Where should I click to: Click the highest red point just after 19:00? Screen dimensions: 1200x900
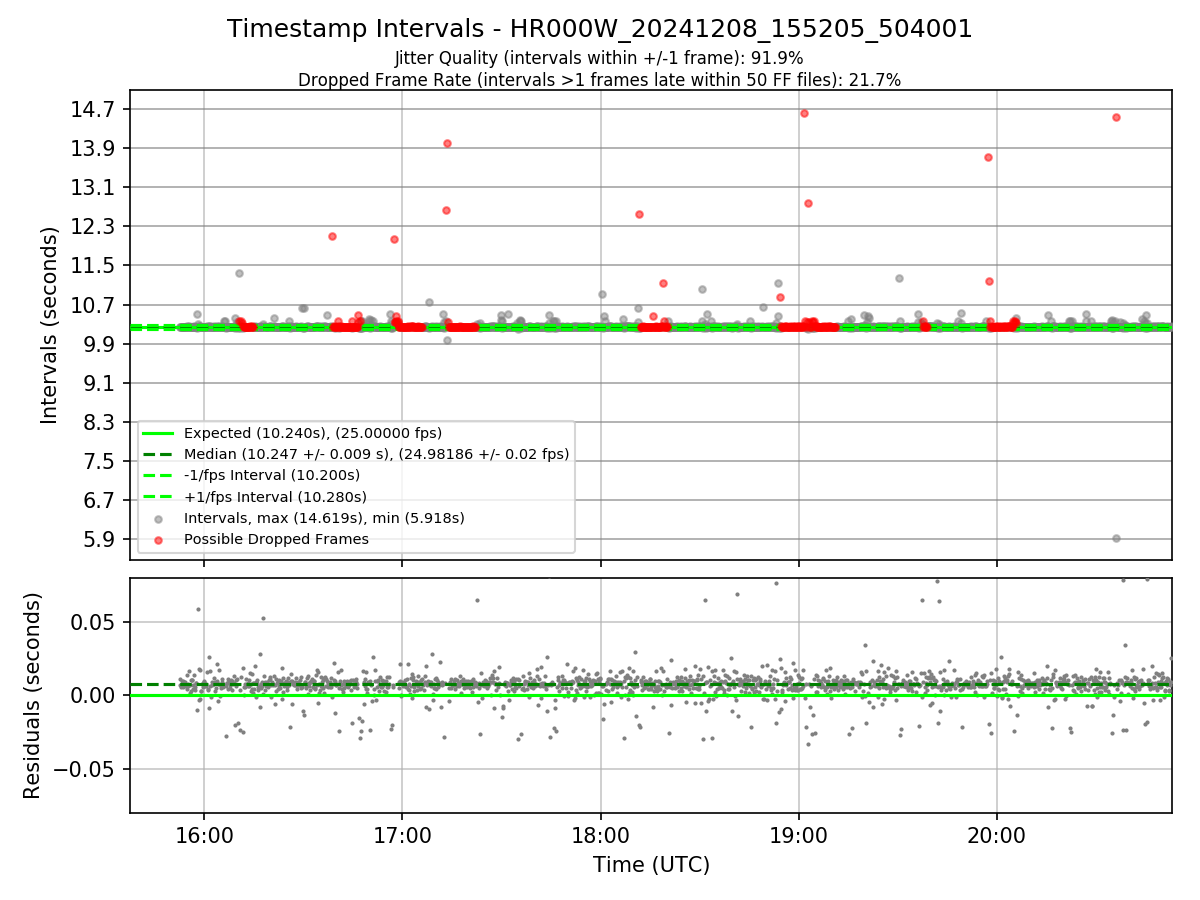coord(804,113)
